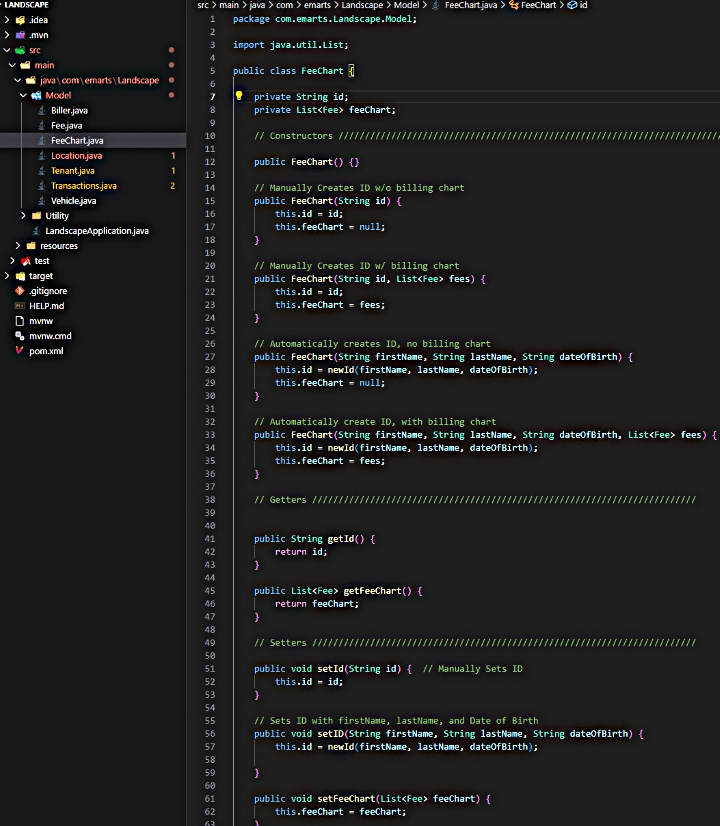Click the Java icon beside Biller.java

click(x=41, y=110)
